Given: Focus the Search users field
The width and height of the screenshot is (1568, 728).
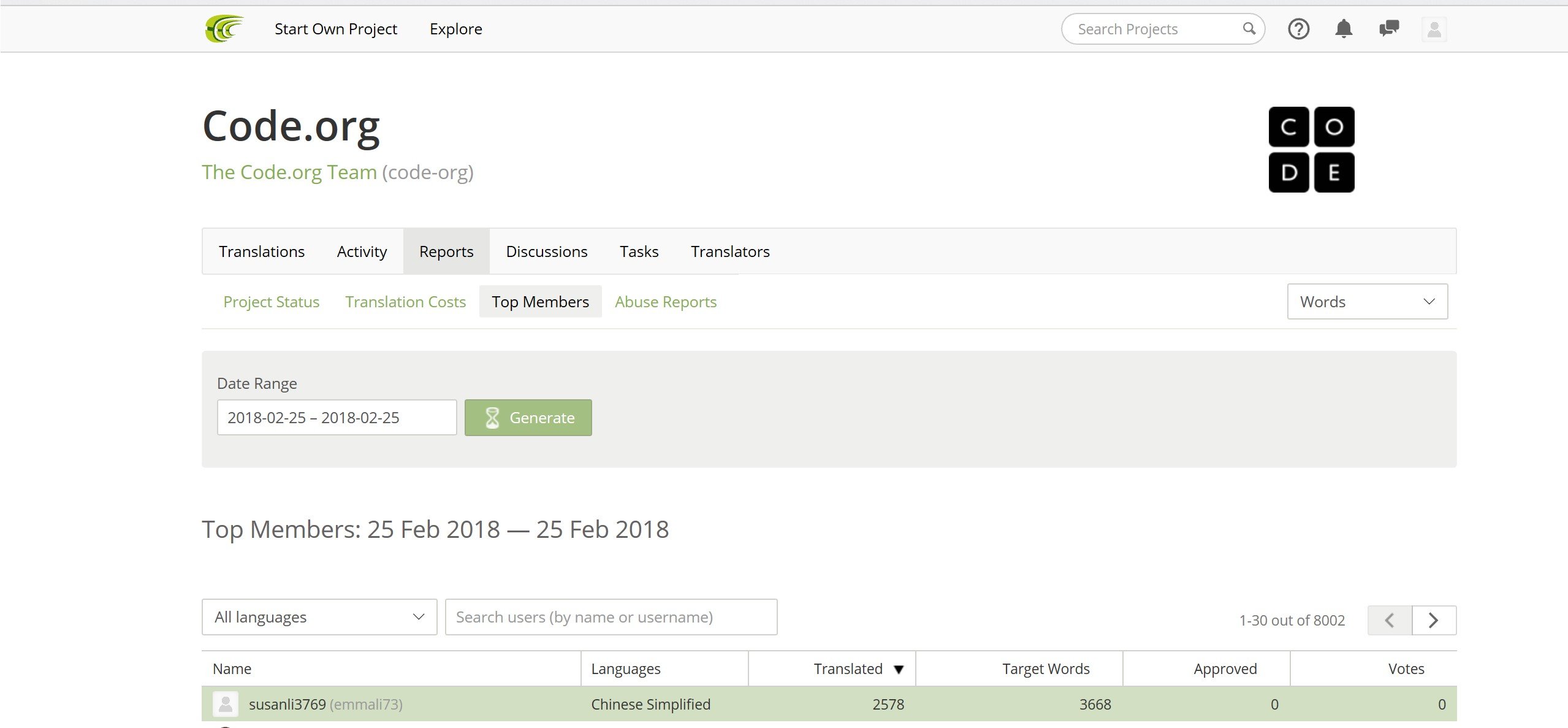Looking at the screenshot, I should (x=611, y=617).
